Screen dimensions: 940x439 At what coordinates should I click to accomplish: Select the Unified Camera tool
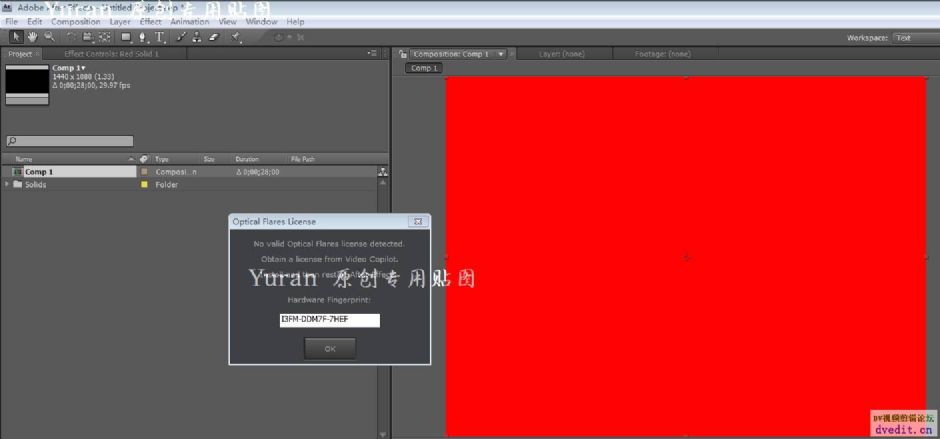88,37
